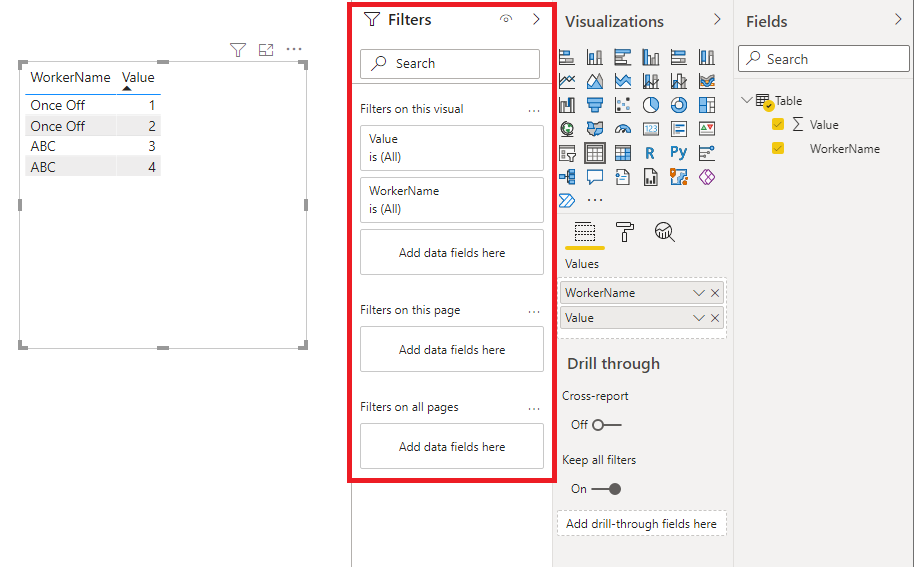Image resolution: width=914 pixels, height=567 pixels.
Task: Open Filters on this page ellipsis menu
Action: 534,312
